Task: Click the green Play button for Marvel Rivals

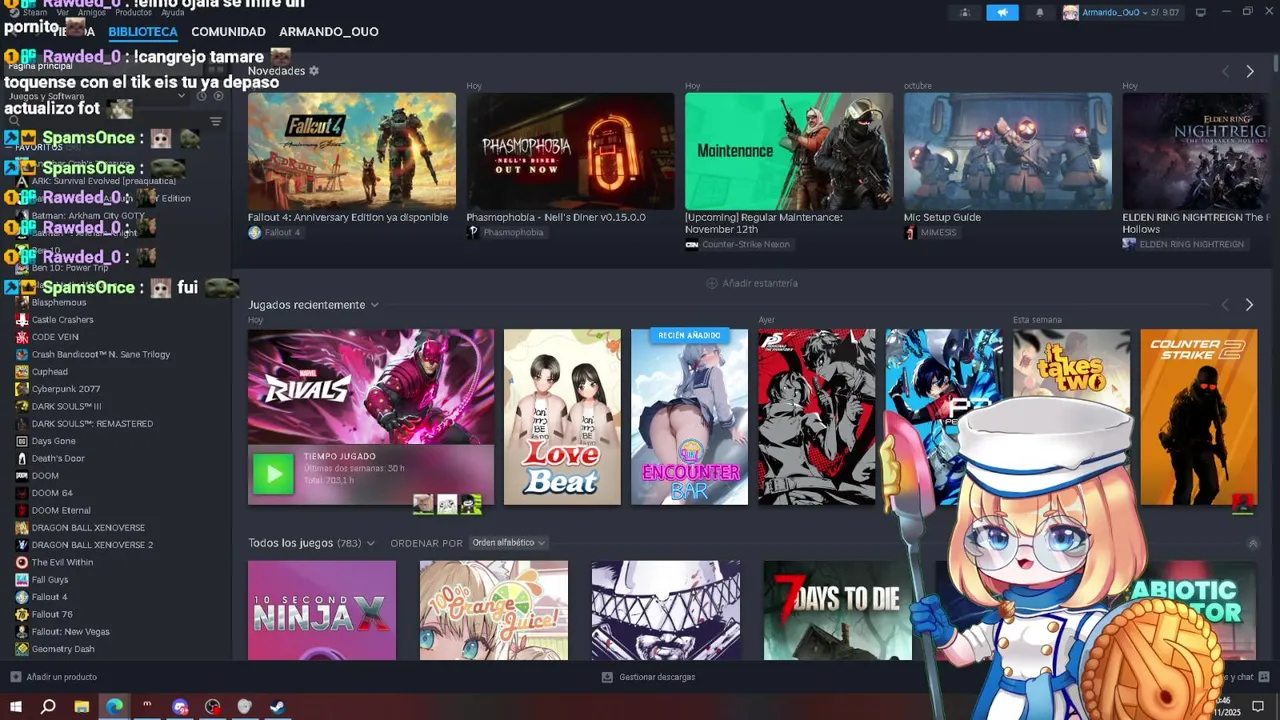Action: [273, 474]
